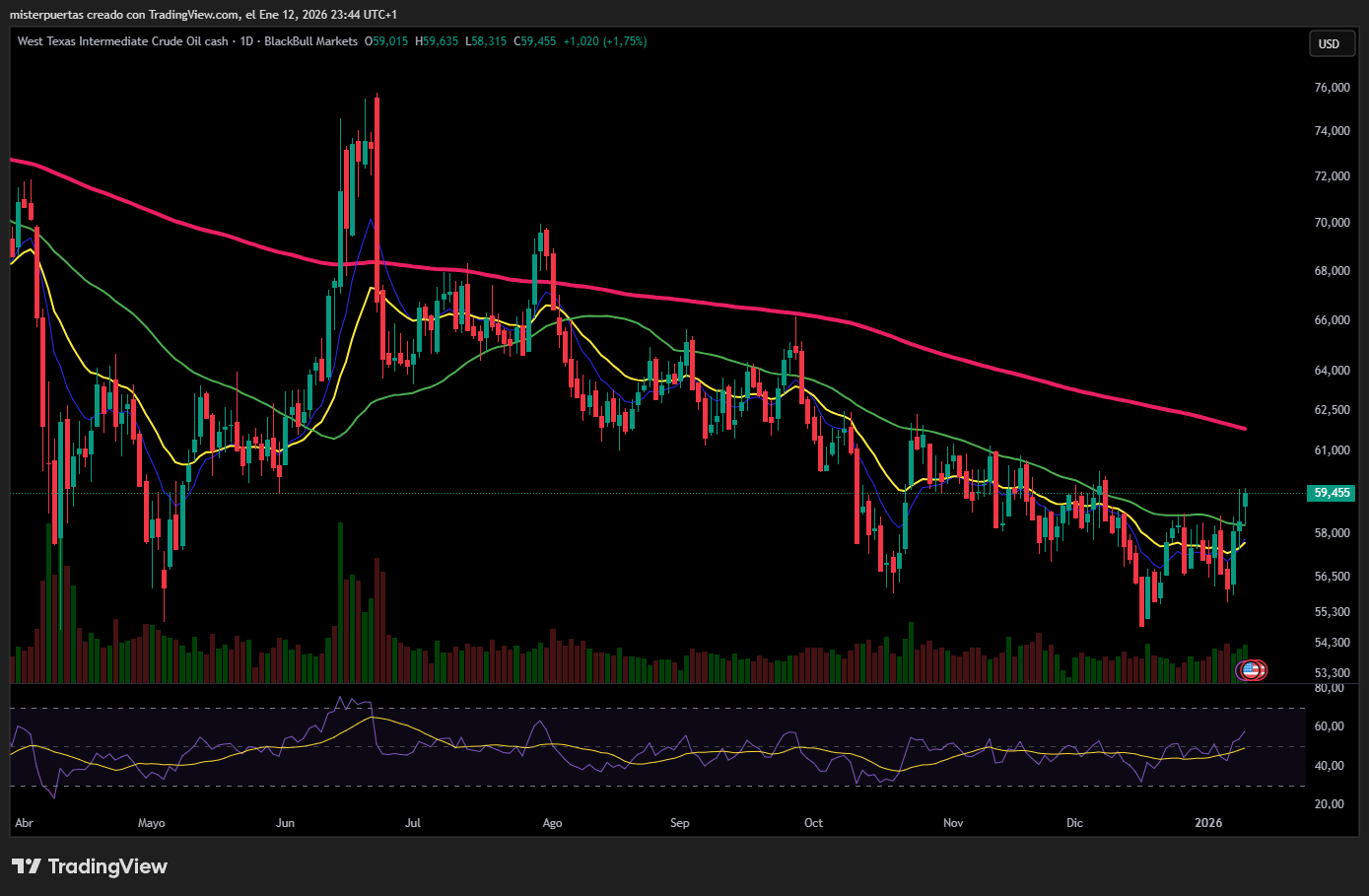The image size is (1369, 896).
Task: Click the Oct month on time axis
Action: (x=813, y=823)
